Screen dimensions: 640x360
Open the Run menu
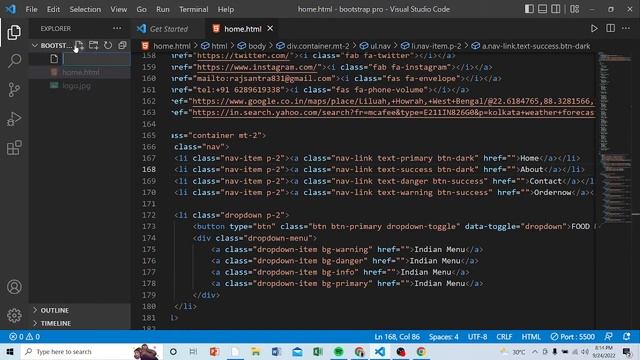pyautogui.click(x=162, y=9)
